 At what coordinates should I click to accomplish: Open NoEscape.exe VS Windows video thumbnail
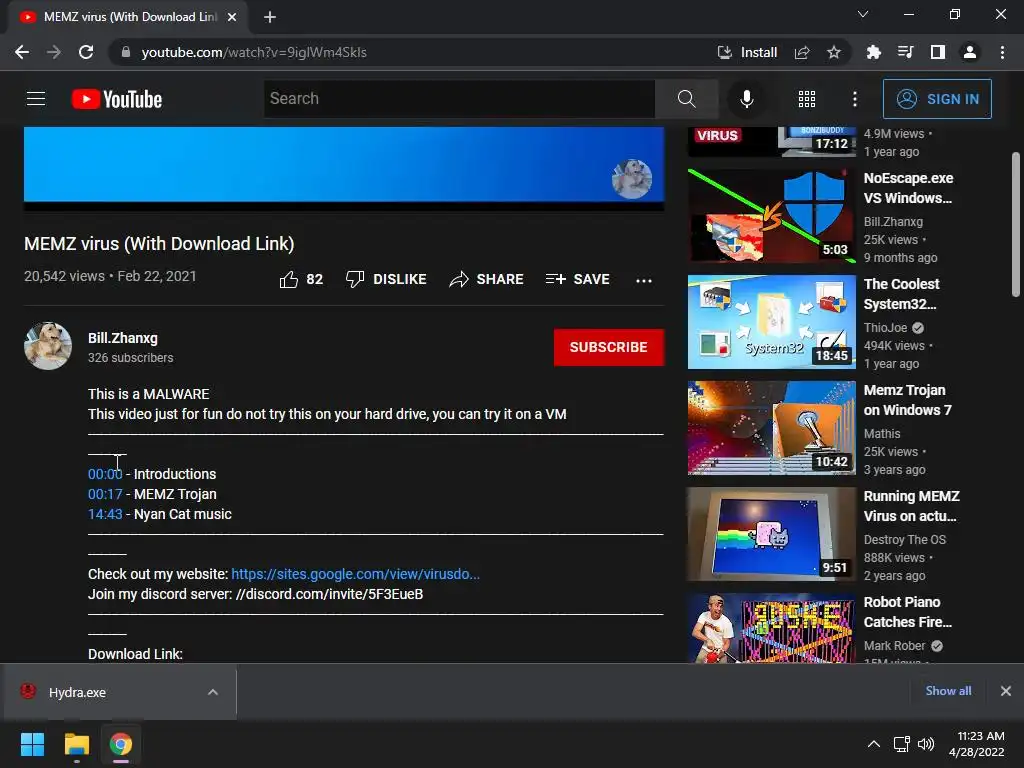coord(771,216)
